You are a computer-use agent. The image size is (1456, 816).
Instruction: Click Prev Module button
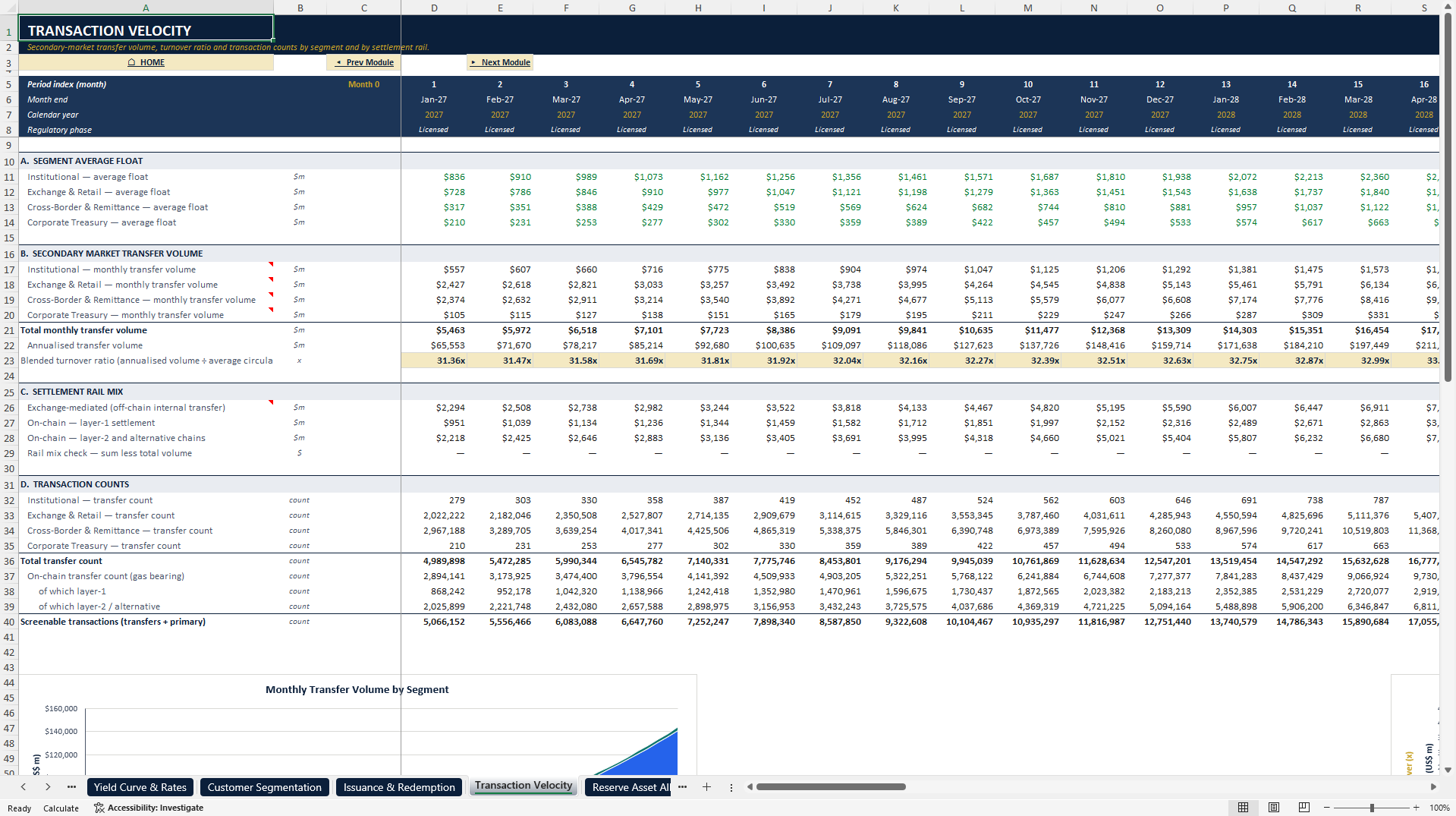(364, 62)
